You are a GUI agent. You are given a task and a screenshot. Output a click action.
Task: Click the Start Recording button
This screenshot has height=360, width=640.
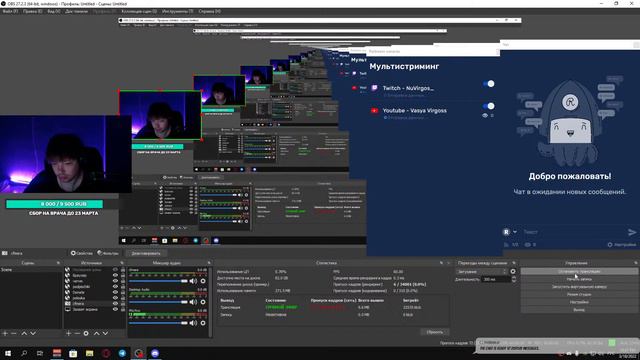(579, 279)
